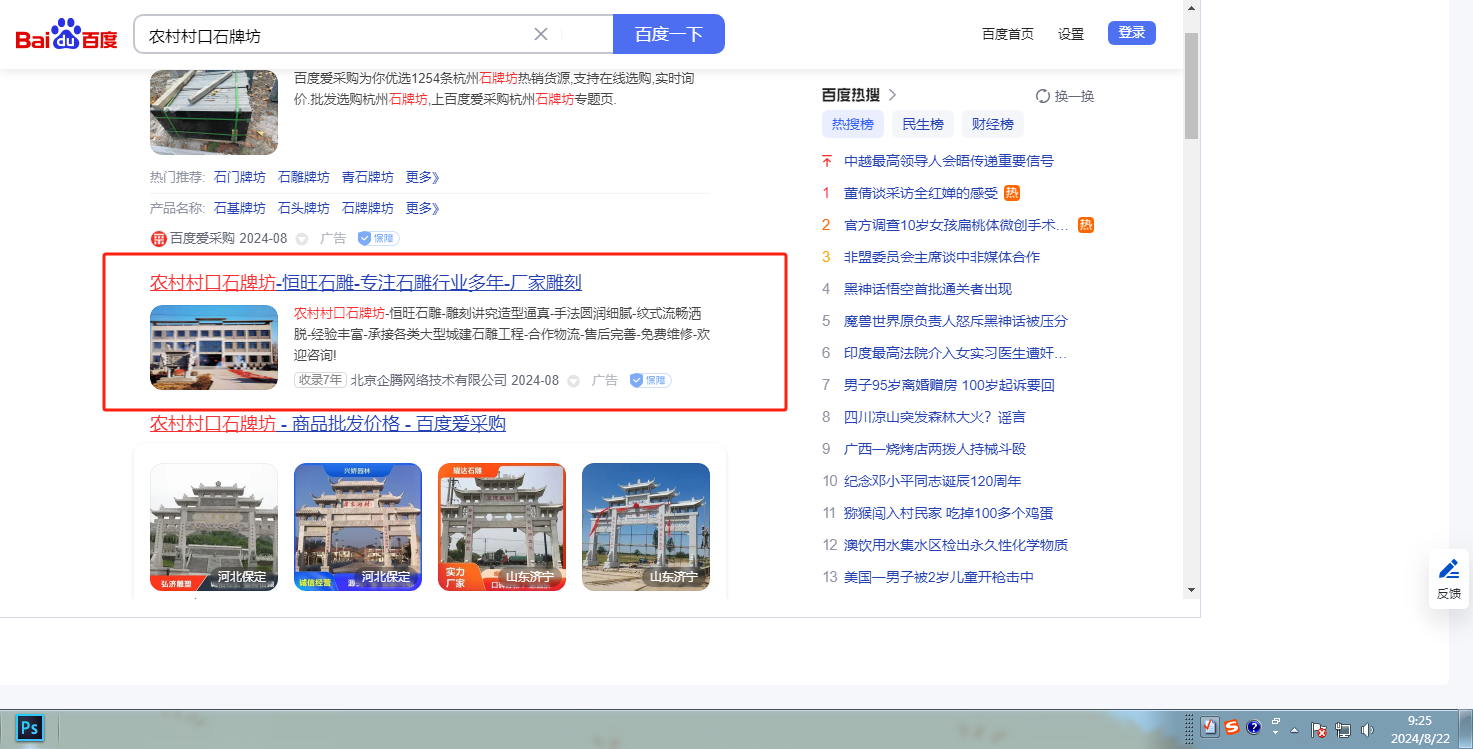Click the Action Center flag icon
Image resolution: width=1473 pixels, height=749 pixels.
click(x=1319, y=730)
